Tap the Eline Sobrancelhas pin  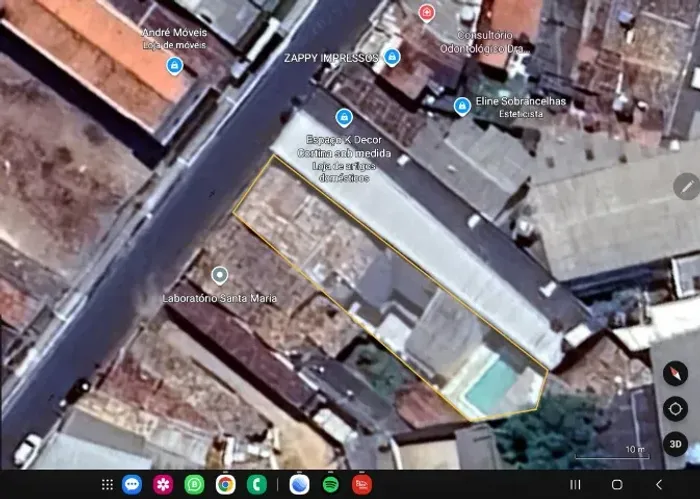(462, 106)
